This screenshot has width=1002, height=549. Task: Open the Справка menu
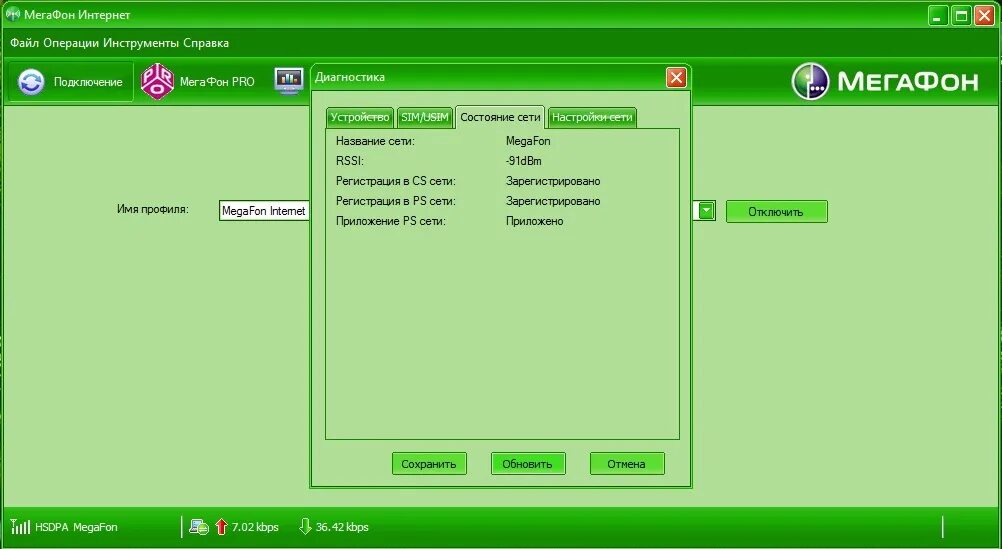tap(206, 43)
